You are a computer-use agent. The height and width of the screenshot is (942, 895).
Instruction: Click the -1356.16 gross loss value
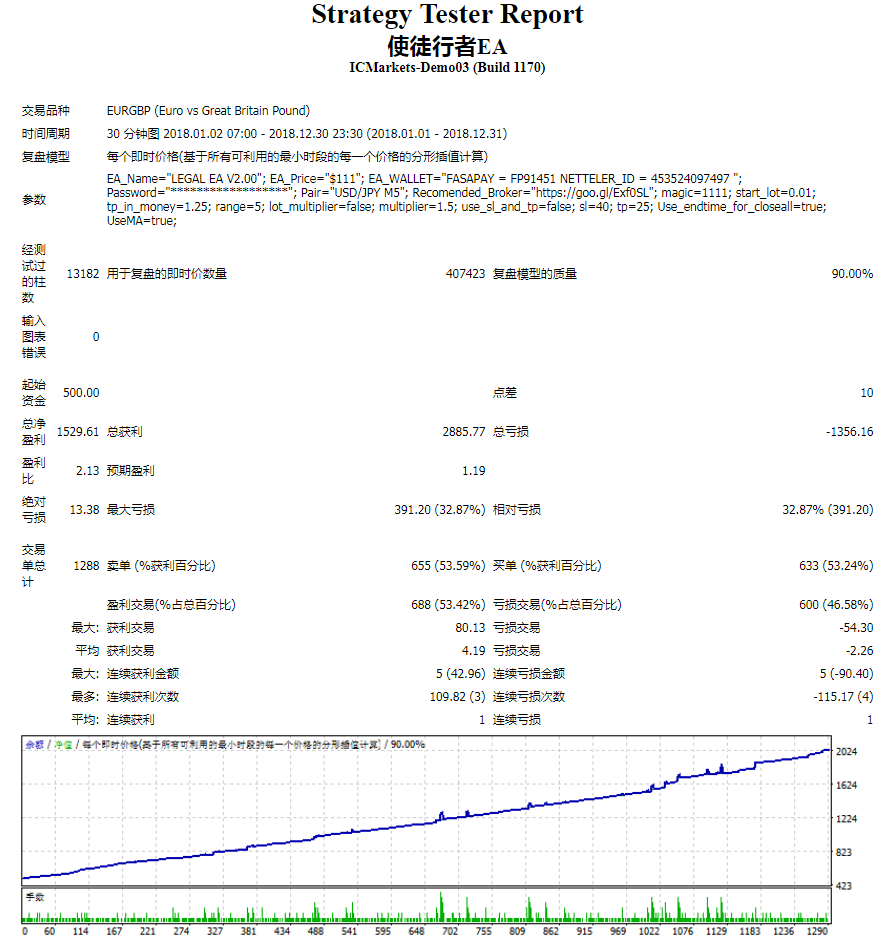tap(849, 432)
